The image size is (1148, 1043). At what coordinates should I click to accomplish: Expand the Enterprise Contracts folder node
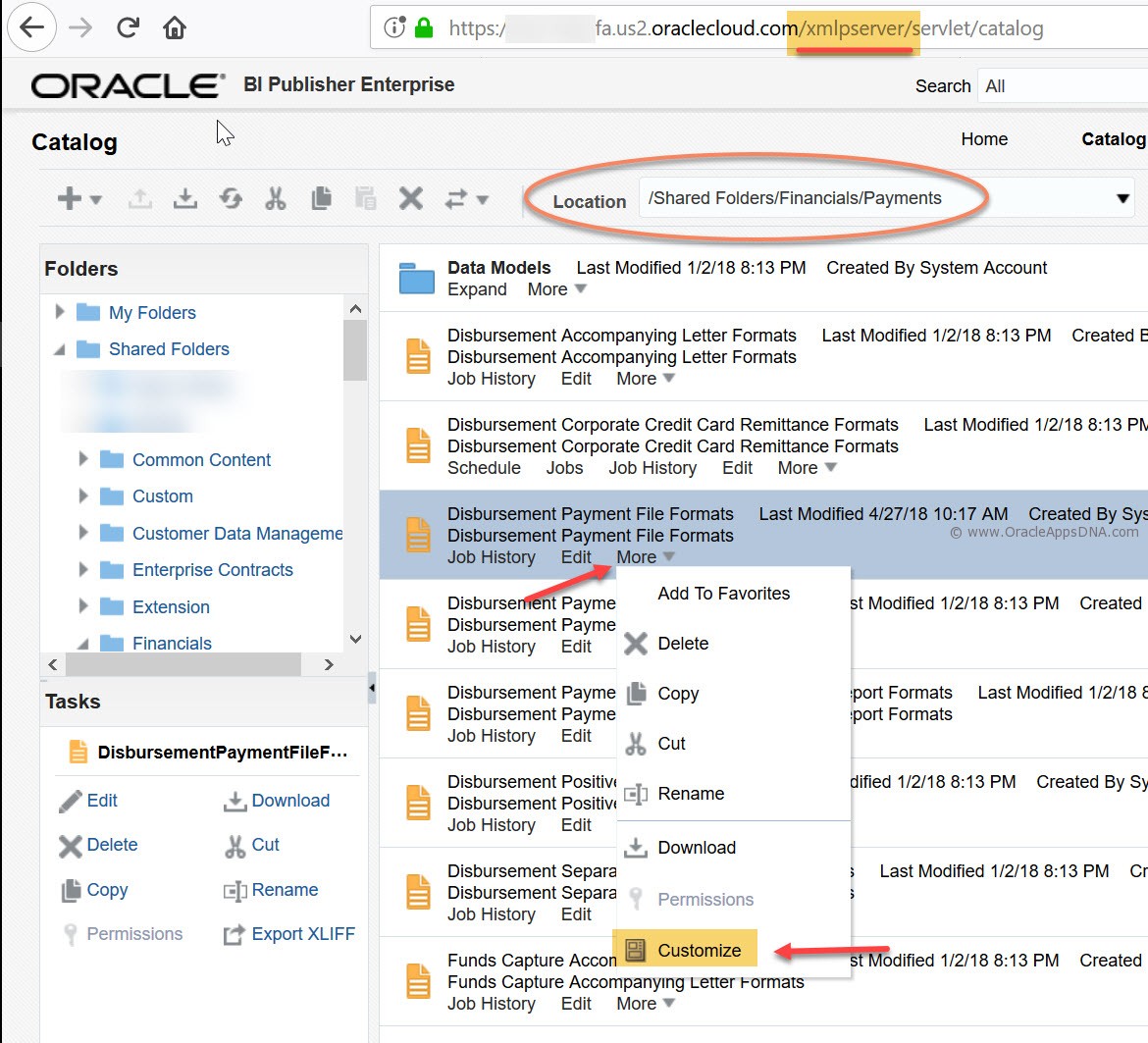point(83,569)
